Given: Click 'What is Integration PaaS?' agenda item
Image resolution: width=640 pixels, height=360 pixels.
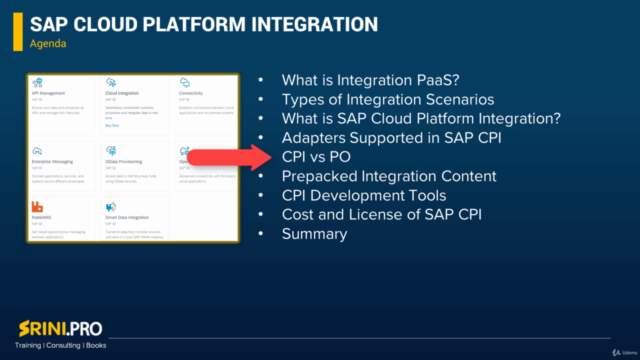Looking at the screenshot, I should click(370, 80).
